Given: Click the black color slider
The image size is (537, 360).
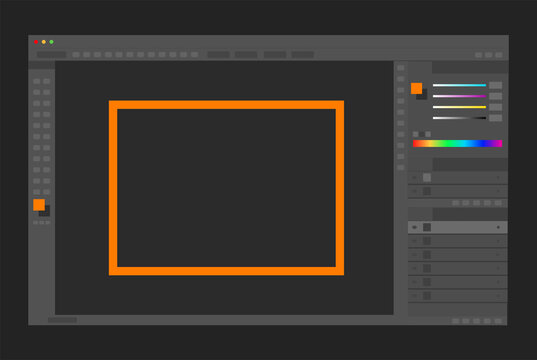Looking at the screenshot, I should (x=459, y=118).
